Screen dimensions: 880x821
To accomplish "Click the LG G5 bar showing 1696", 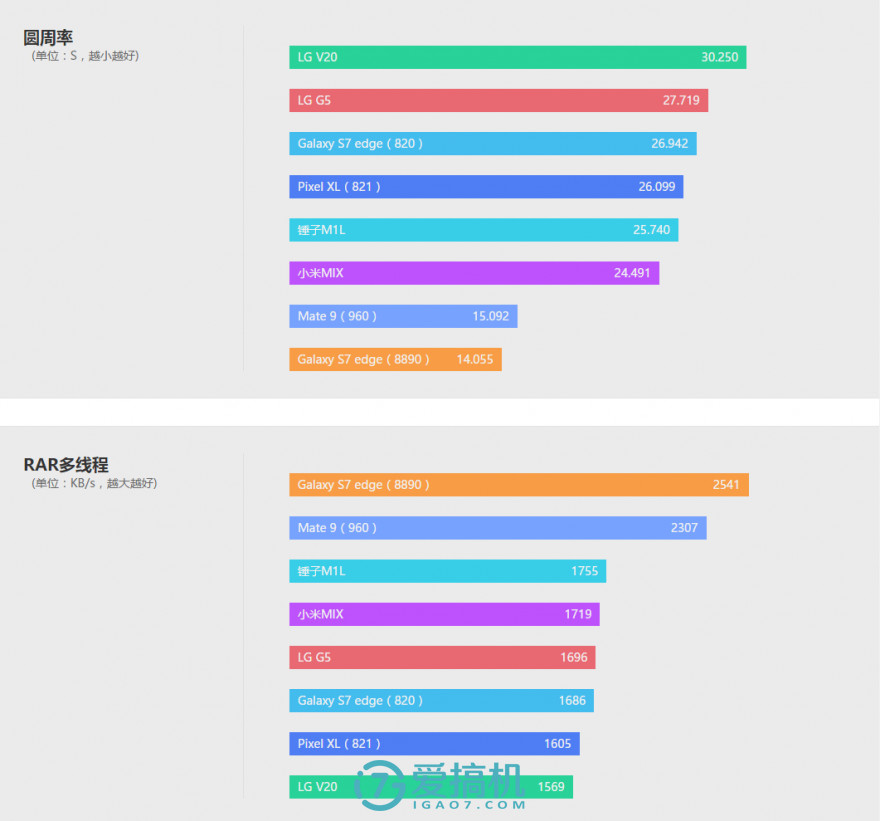I will [442, 657].
